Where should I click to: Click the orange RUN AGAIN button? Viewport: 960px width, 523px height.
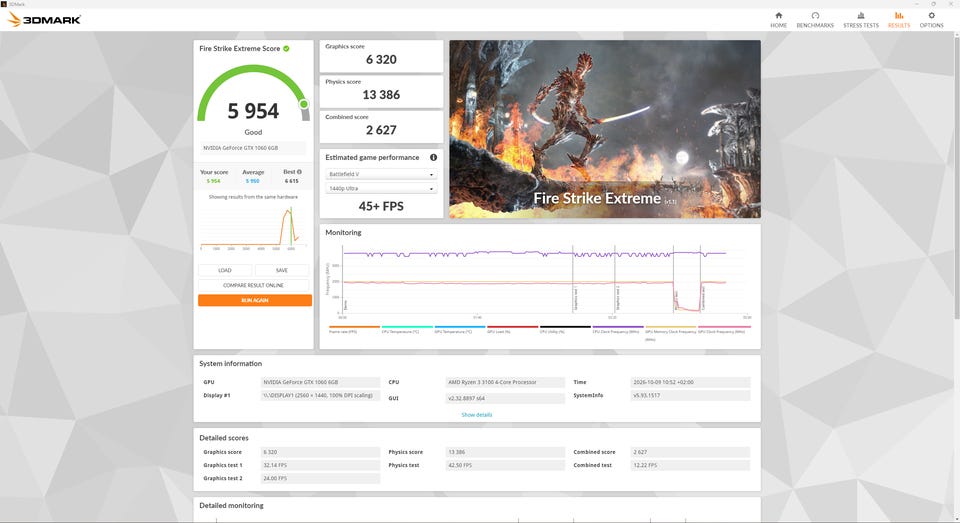pos(255,300)
